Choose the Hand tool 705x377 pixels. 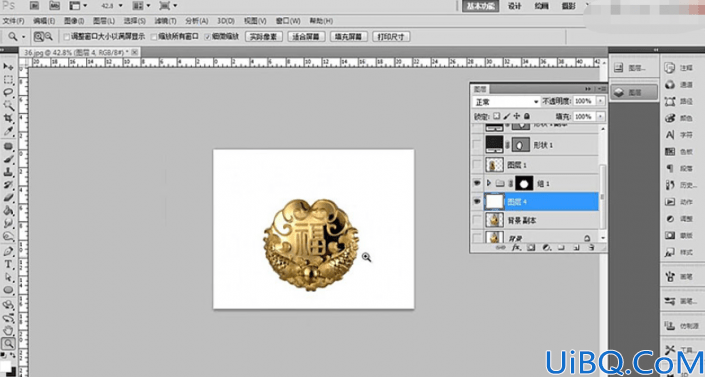tap(8, 331)
